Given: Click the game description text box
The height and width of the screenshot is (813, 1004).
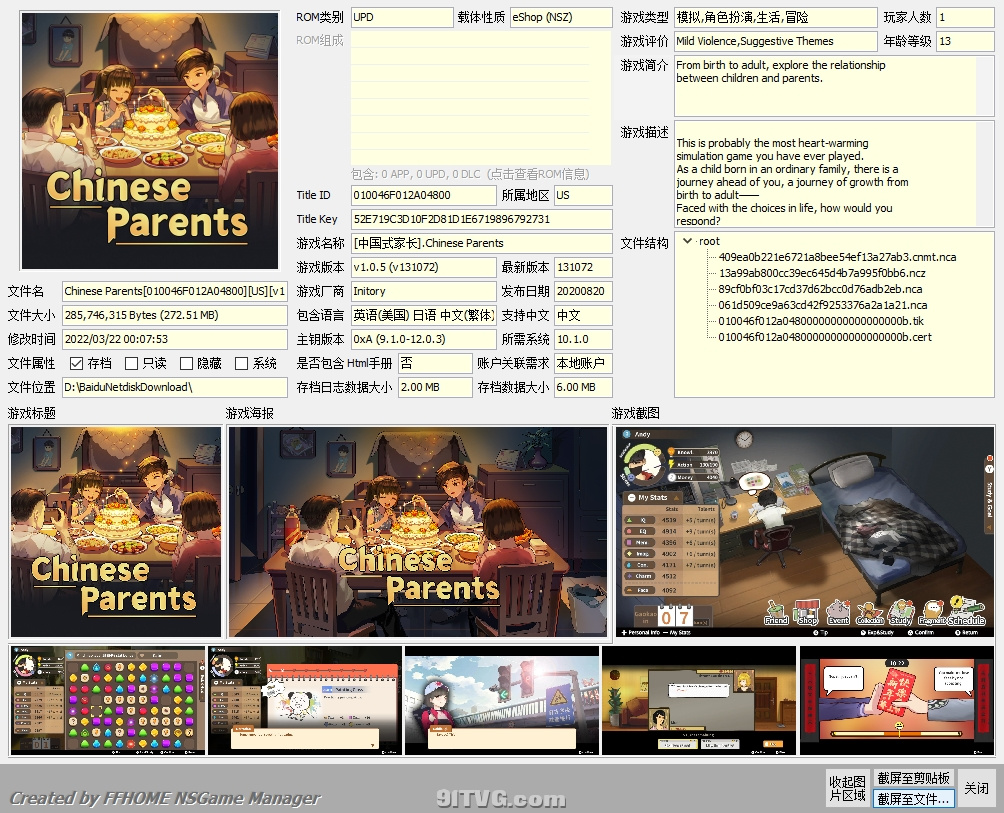Looking at the screenshot, I should [834, 173].
